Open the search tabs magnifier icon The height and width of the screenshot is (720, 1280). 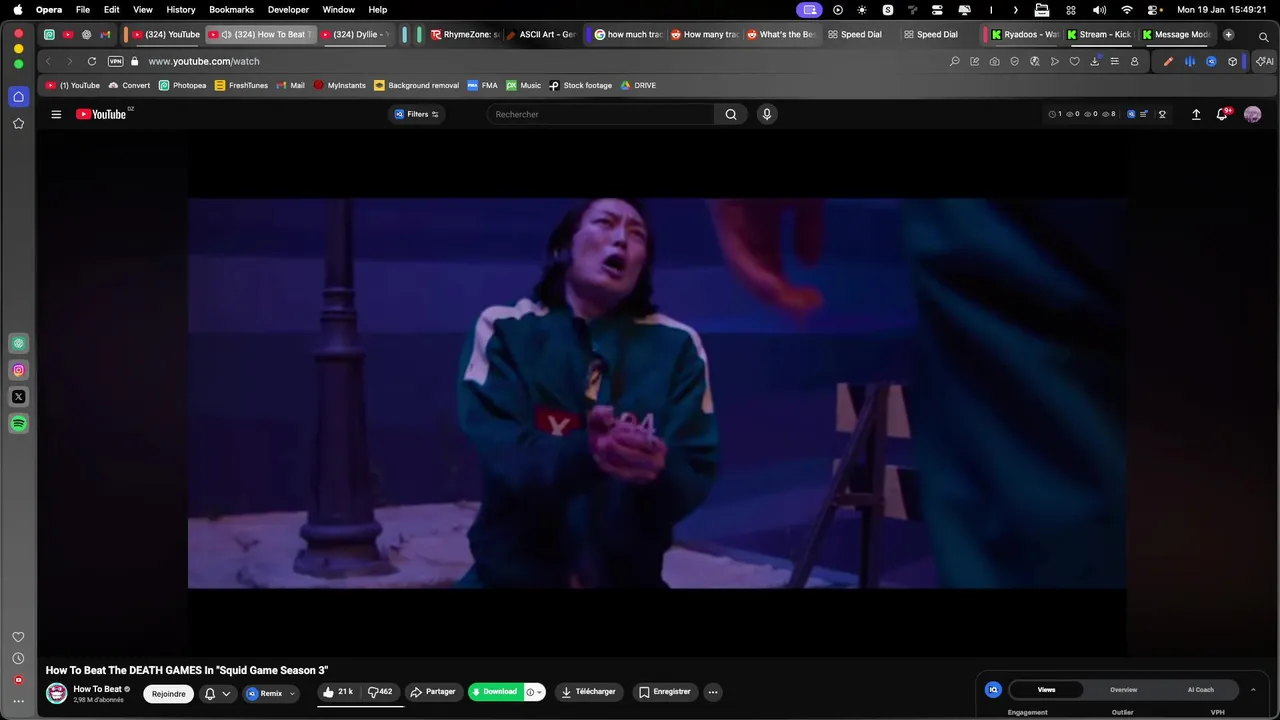pyautogui.click(x=1264, y=35)
